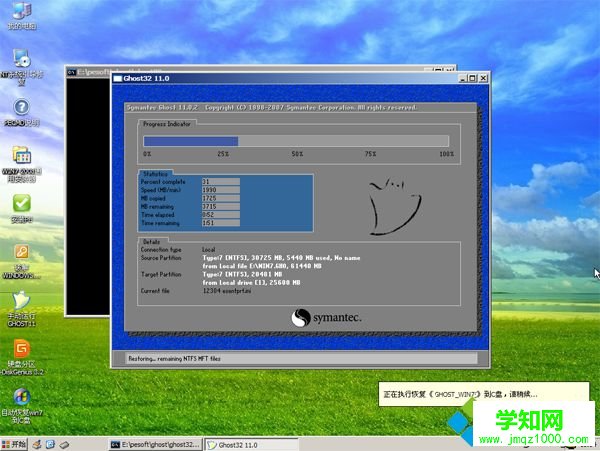Click the MB copied value 1725
This screenshot has width=600, height=451.
point(221,198)
